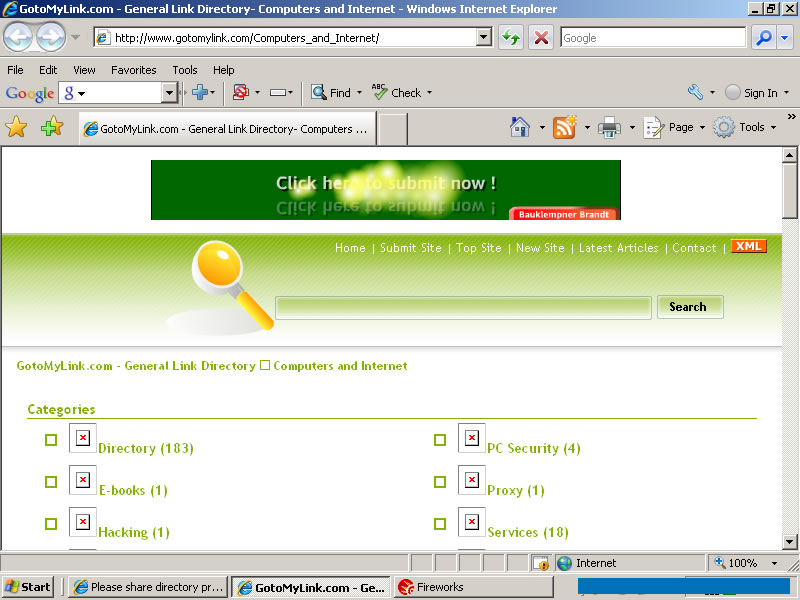Select the GotoMyLink.com browser tab
The height and width of the screenshot is (600, 800).
(x=228, y=129)
